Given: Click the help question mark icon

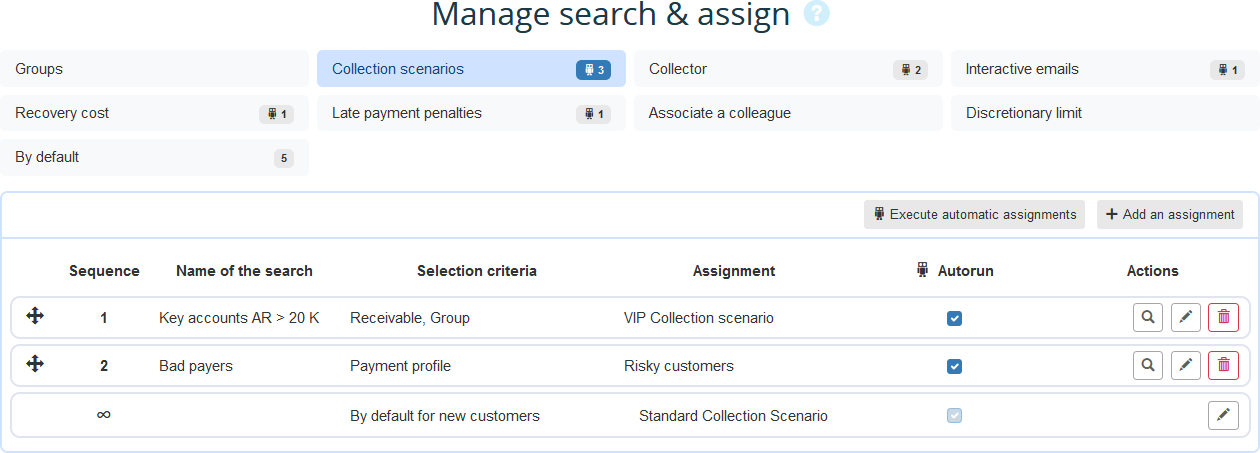Looking at the screenshot, I should pyautogui.click(x=817, y=14).
